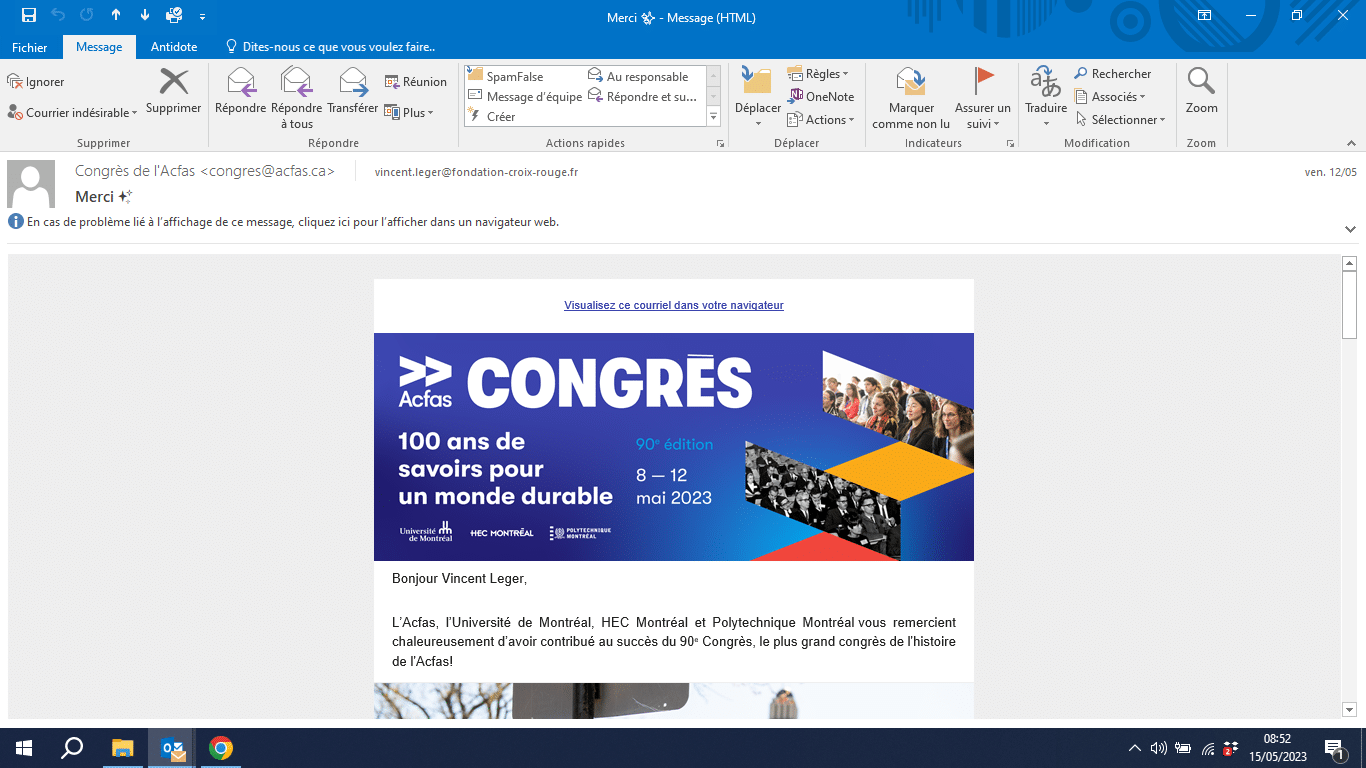Viewport: 1366px width, 768px height.
Task: Collapse the ribbon with the chevron
Action: [1351, 144]
